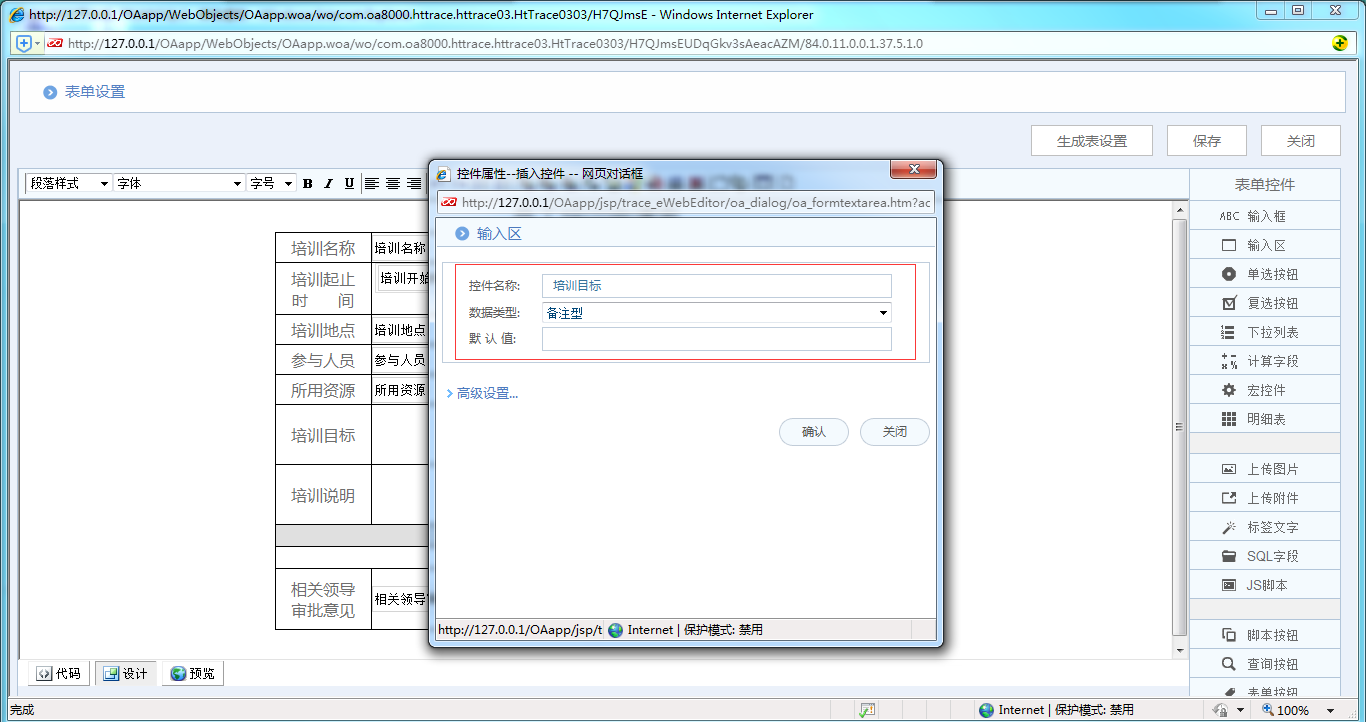Select the SQL字段 control
The image size is (1366, 722).
tap(1264, 555)
